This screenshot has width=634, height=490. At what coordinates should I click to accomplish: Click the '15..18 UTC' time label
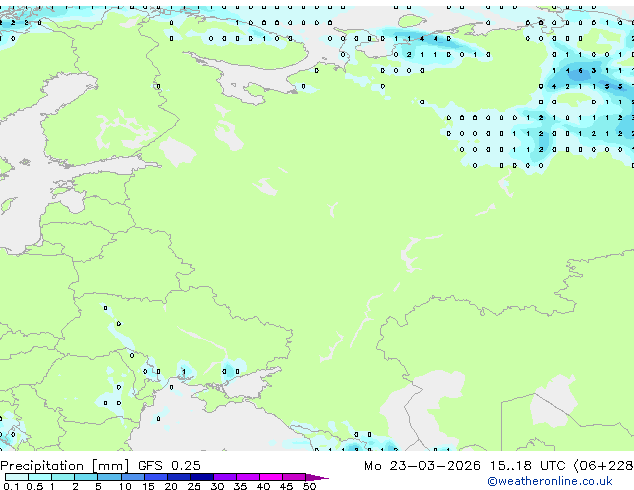[x=527, y=466]
